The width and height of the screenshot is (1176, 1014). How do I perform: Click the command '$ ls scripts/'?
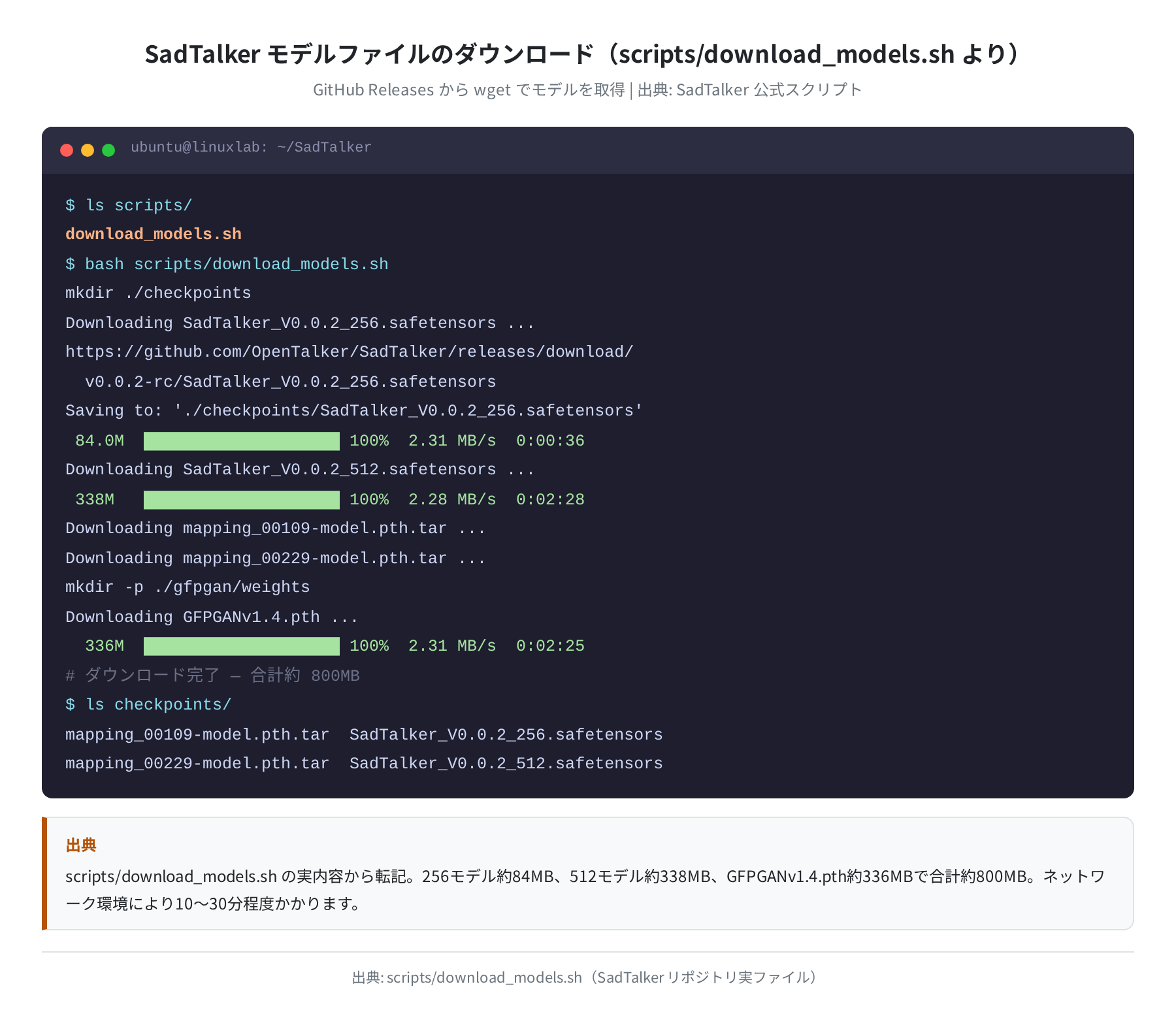click(129, 205)
